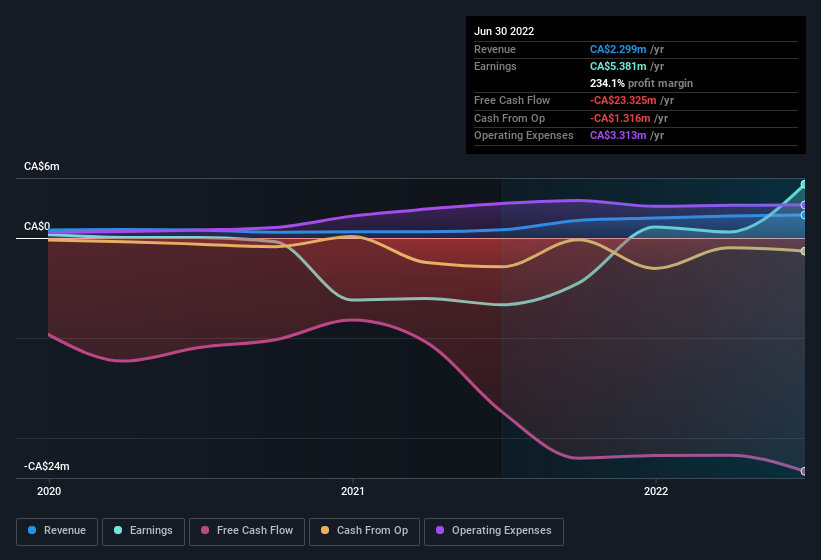Click the Operating Expenses end data point
Image resolution: width=821 pixels, height=560 pixels.
pos(804,205)
